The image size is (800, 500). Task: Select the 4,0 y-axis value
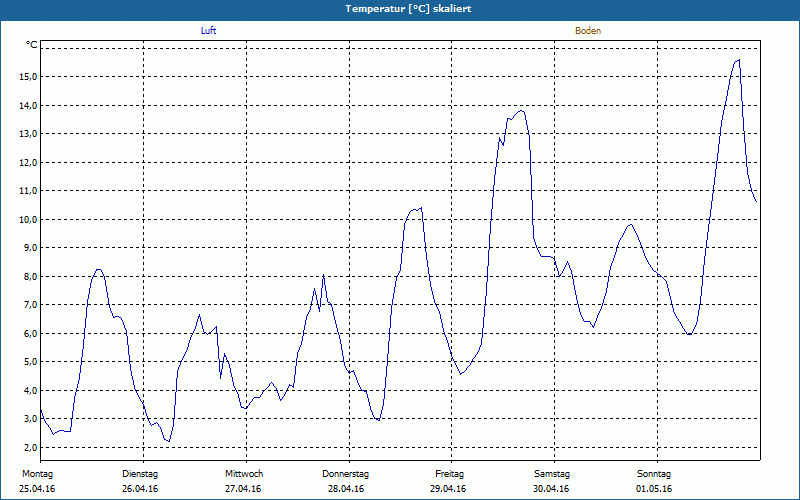click(x=30, y=390)
